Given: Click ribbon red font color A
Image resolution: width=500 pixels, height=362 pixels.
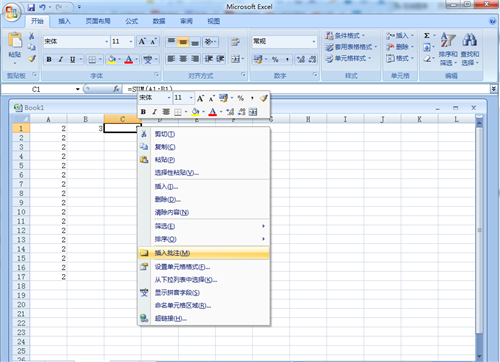Looking at the screenshot, I should coord(129,60).
